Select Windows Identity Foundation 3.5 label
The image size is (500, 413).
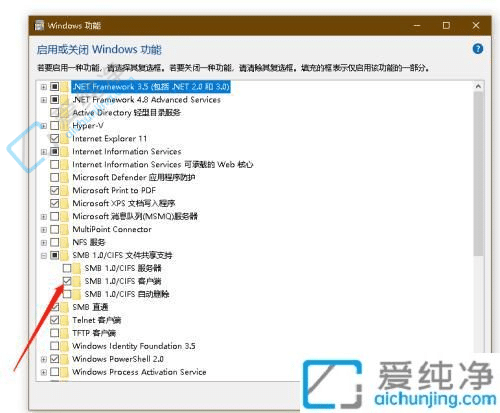click(x=134, y=346)
